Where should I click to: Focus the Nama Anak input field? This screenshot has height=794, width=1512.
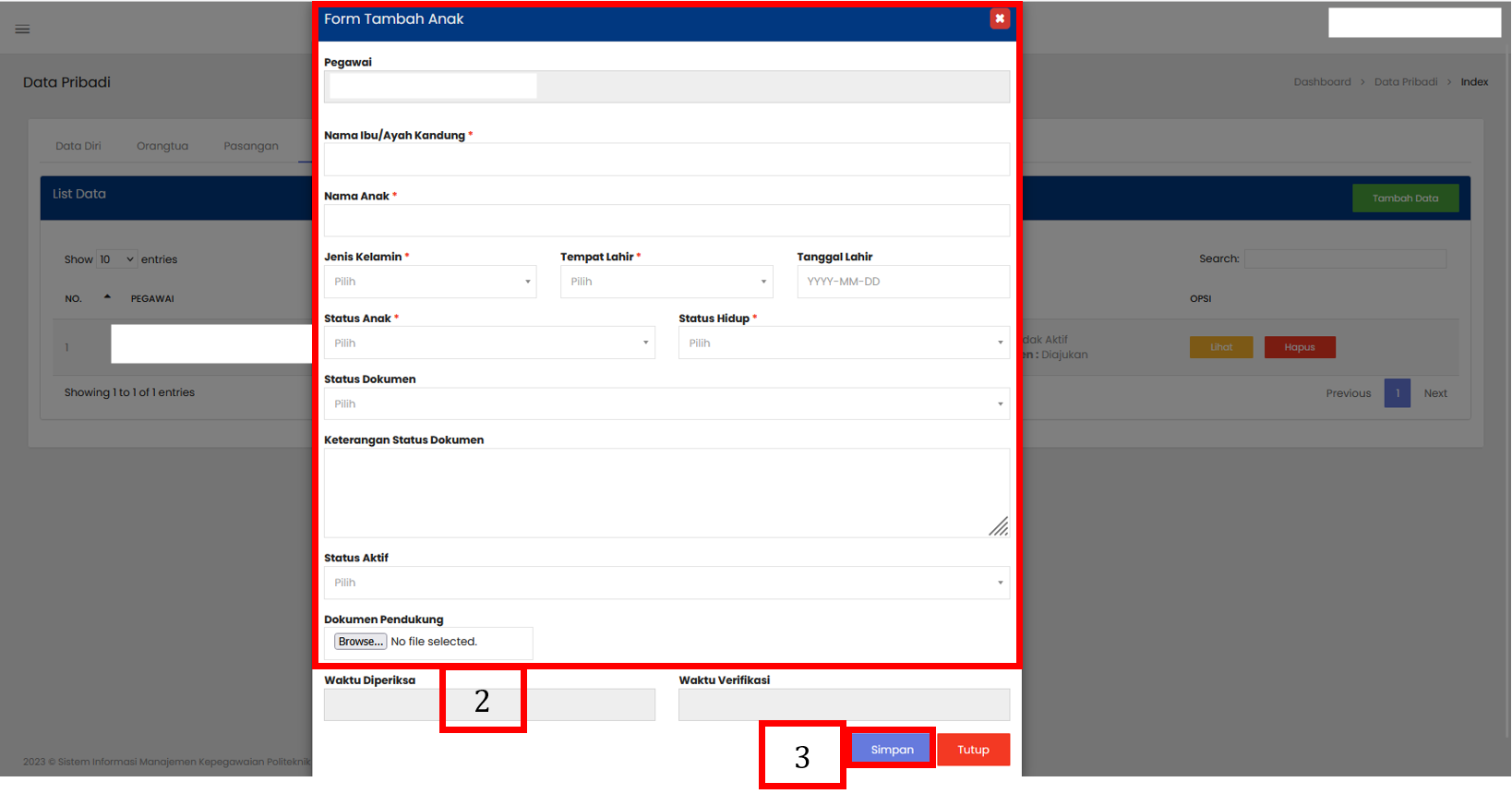point(666,221)
